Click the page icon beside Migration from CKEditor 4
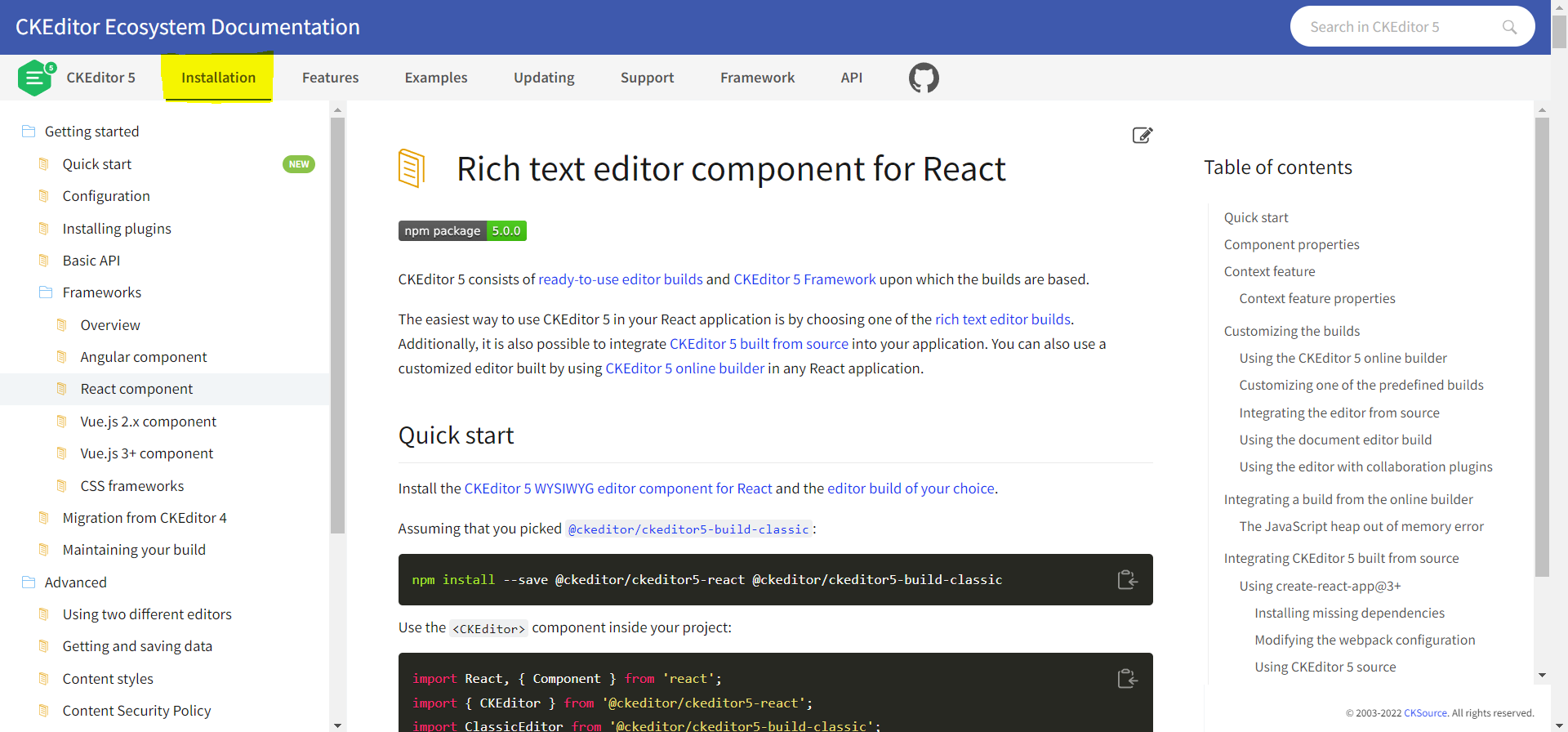This screenshot has height=732, width=1568. point(44,517)
